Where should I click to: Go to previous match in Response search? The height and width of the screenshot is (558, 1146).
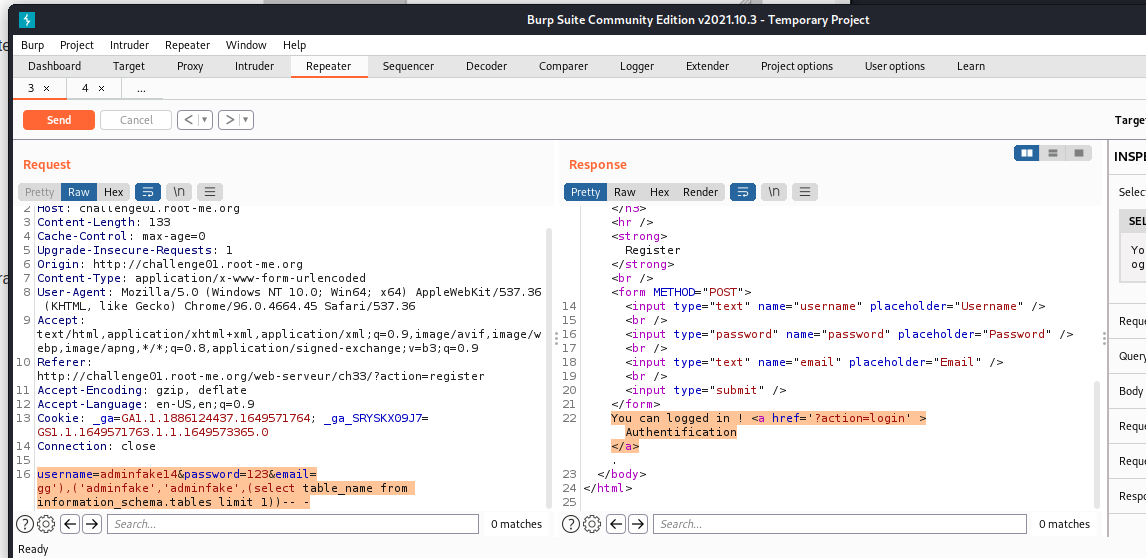pyautogui.click(x=616, y=524)
